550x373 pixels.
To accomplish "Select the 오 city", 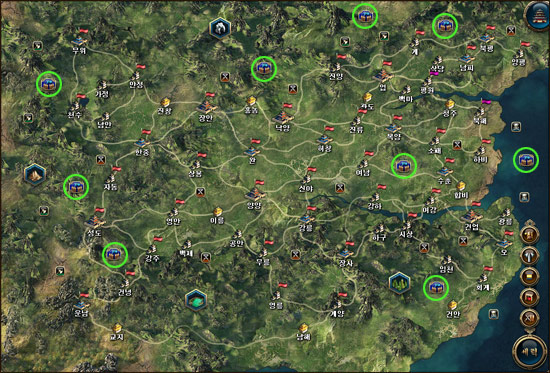I will (x=504, y=244).
